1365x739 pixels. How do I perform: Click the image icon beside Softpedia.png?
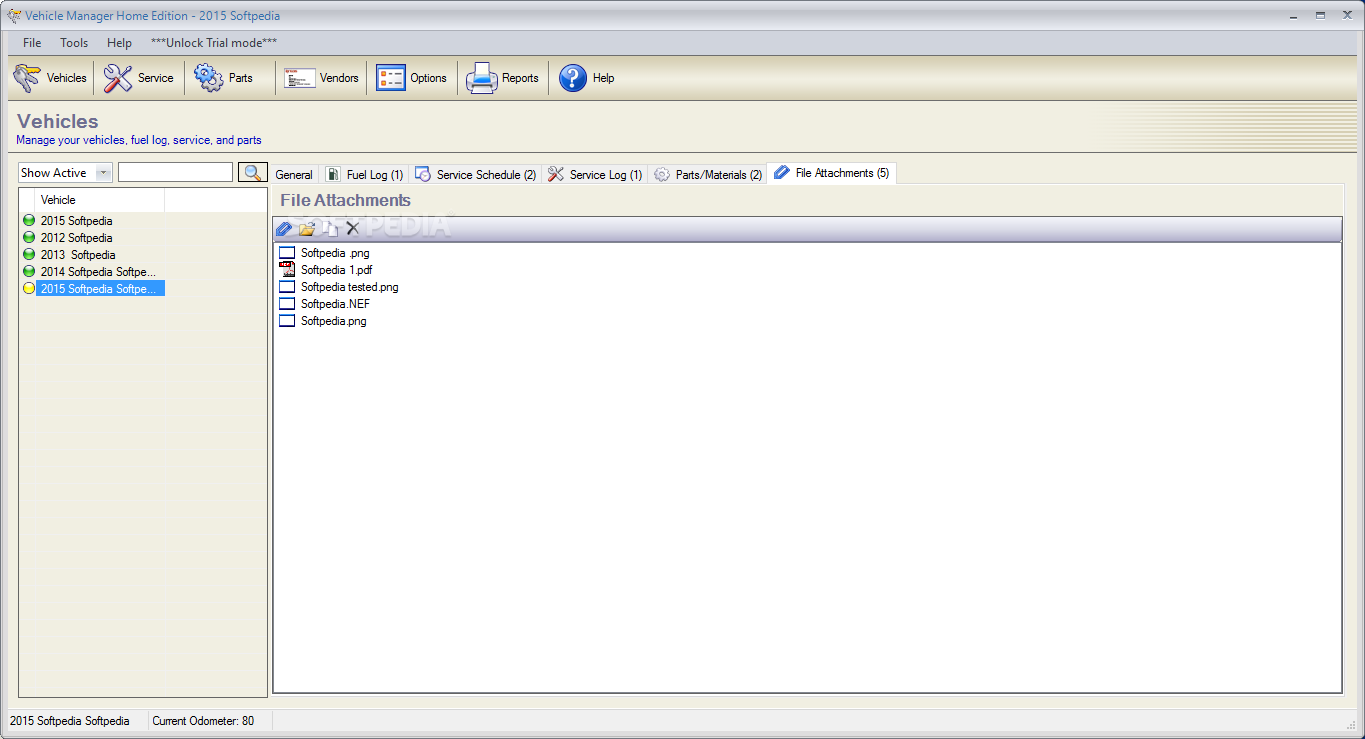(x=287, y=321)
